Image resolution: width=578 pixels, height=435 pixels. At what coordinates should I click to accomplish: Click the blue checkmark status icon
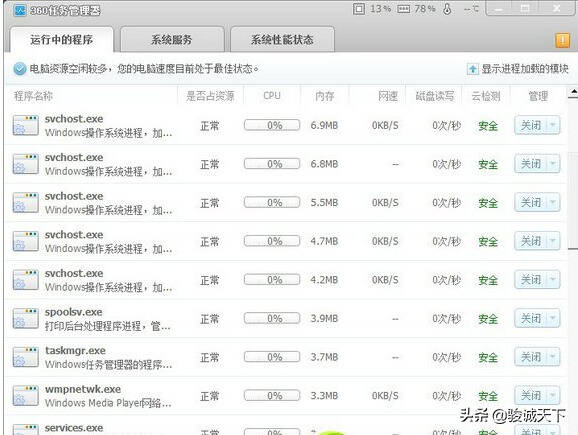(x=20, y=69)
